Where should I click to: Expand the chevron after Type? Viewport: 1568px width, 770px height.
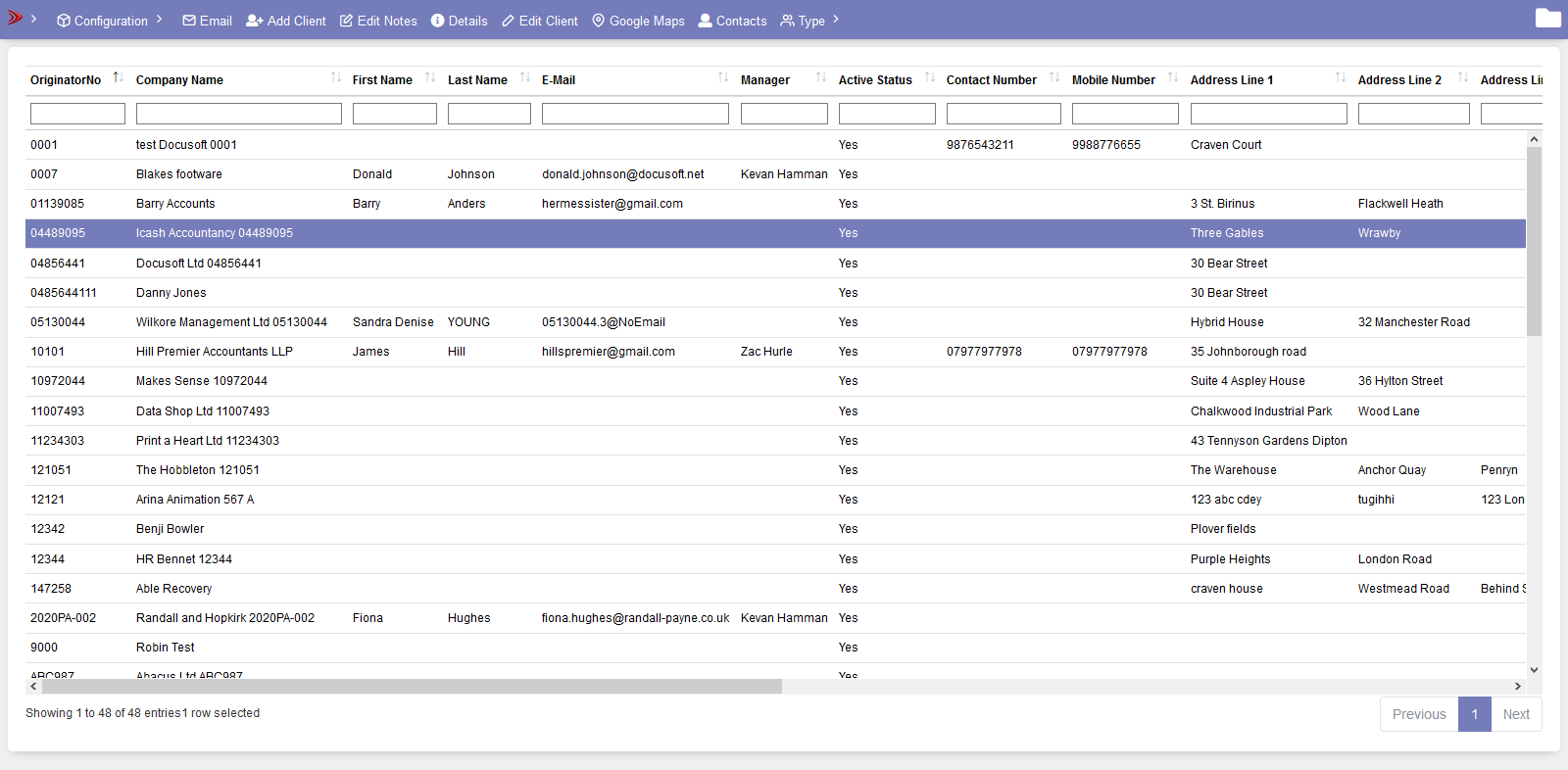836,20
